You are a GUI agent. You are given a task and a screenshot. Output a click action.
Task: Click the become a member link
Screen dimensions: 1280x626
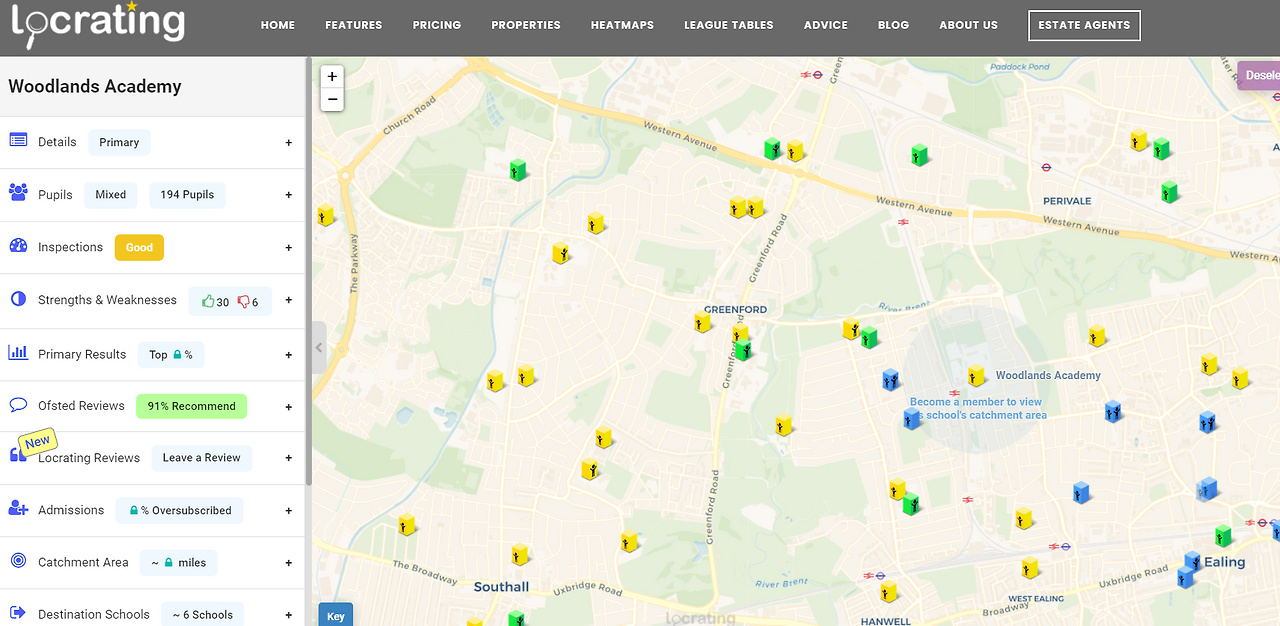tap(976, 408)
